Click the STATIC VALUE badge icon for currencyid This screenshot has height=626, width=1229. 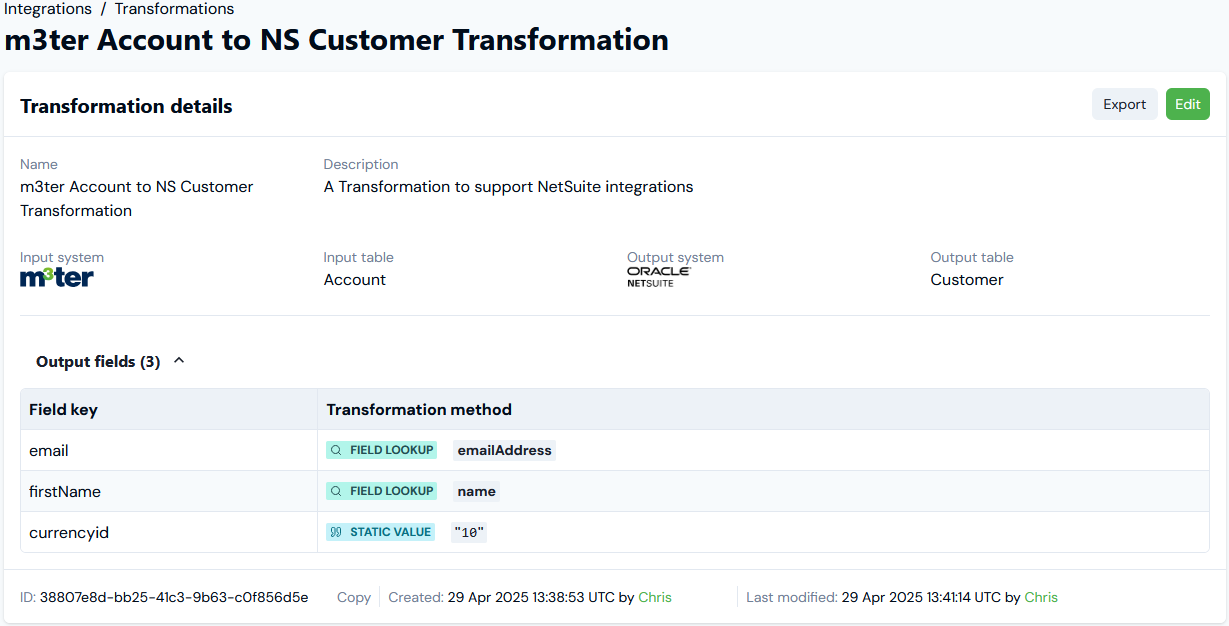click(x=337, y=532)
